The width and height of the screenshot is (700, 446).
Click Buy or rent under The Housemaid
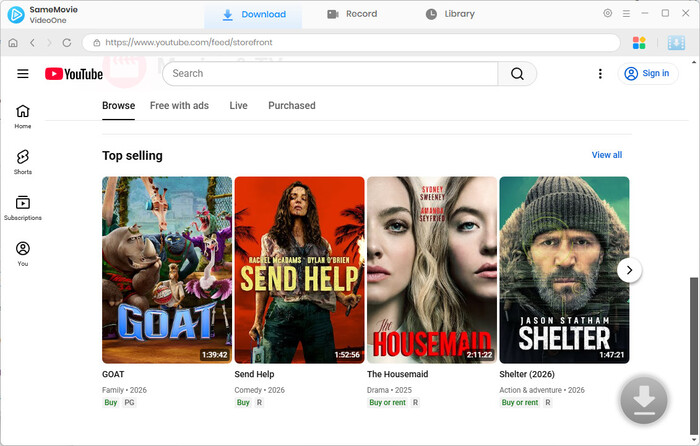coord(388,403)
